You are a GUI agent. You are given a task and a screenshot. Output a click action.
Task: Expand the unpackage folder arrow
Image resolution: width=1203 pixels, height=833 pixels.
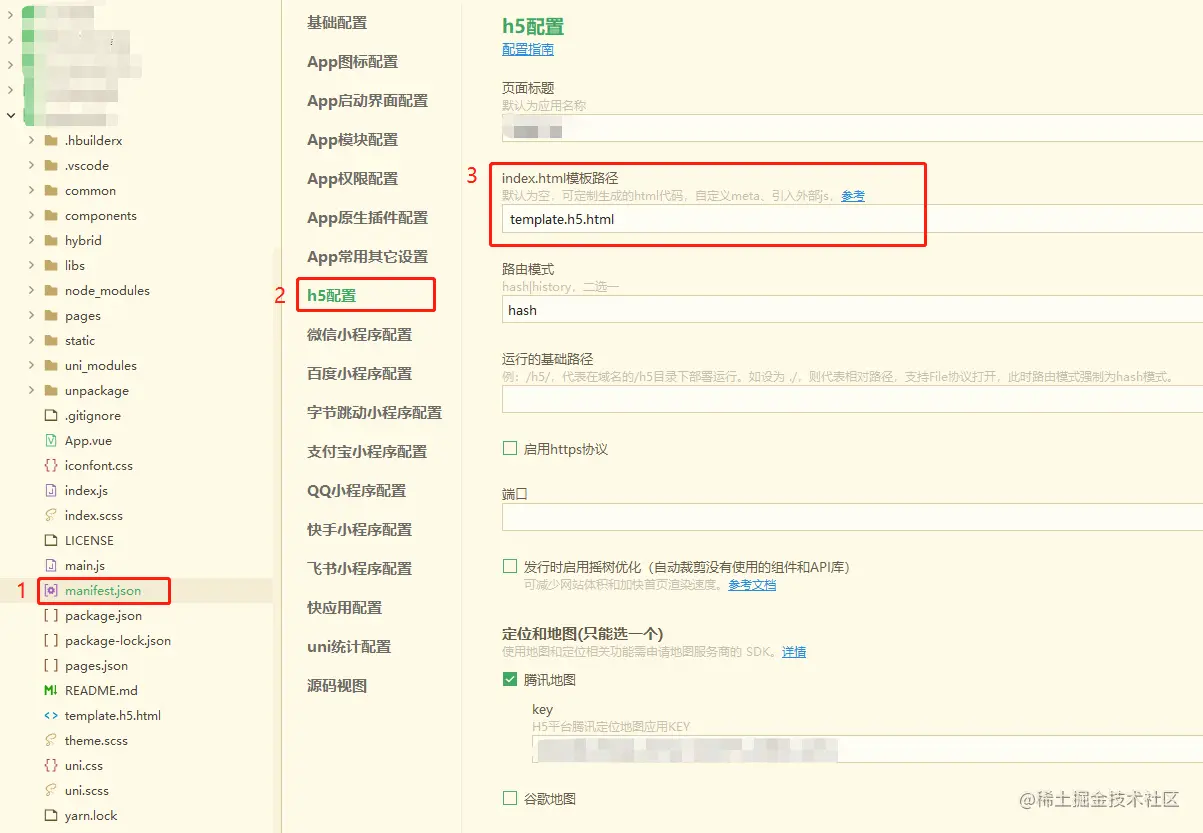pyautogui.click(x=31, y=391)
